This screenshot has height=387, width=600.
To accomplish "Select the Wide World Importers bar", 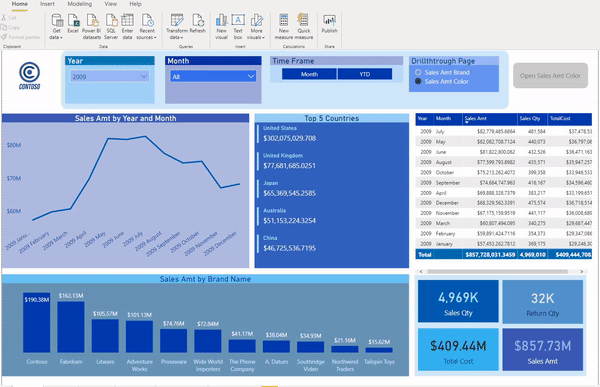I will 208,341.
